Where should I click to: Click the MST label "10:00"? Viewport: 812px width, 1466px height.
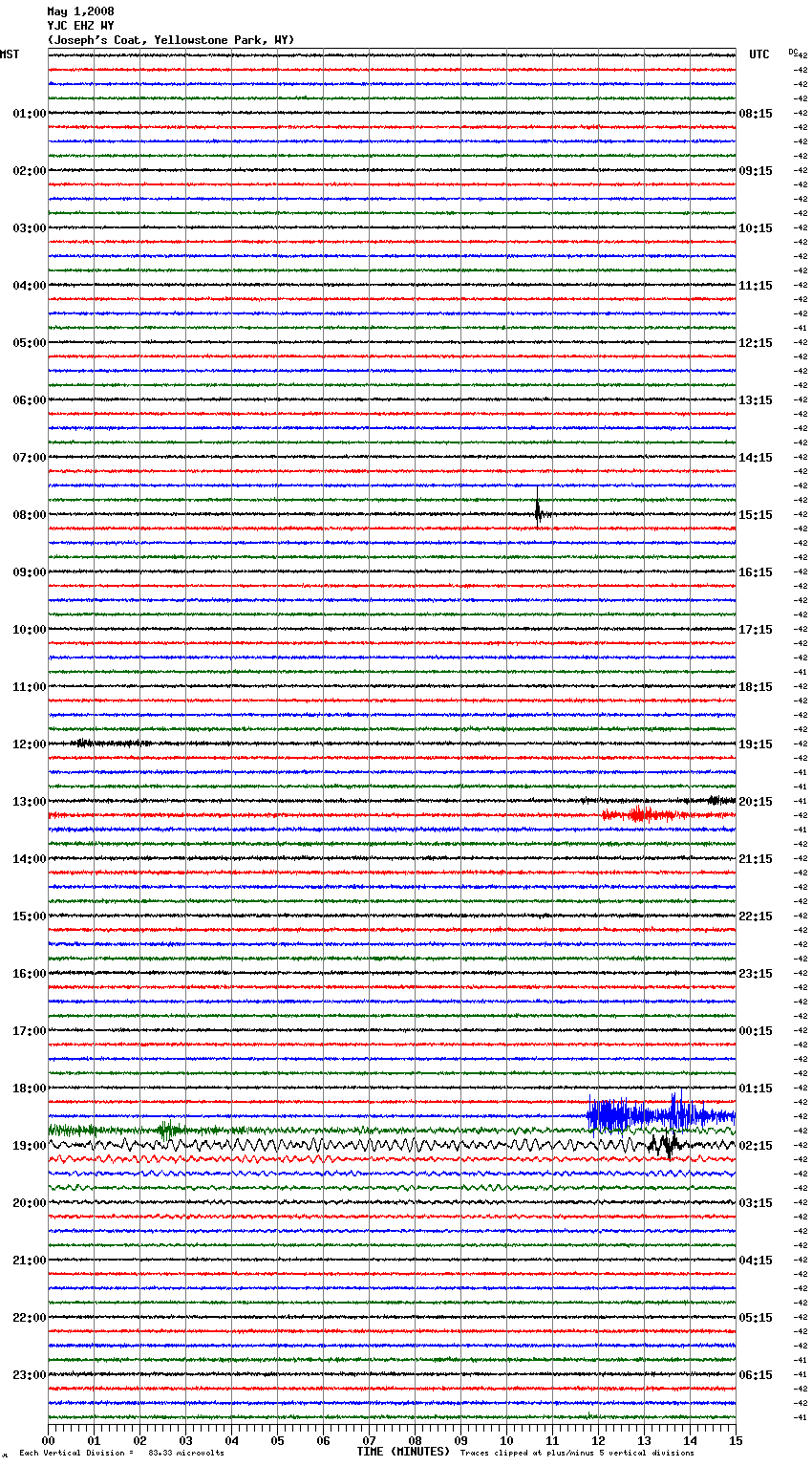tap(30, 630)
